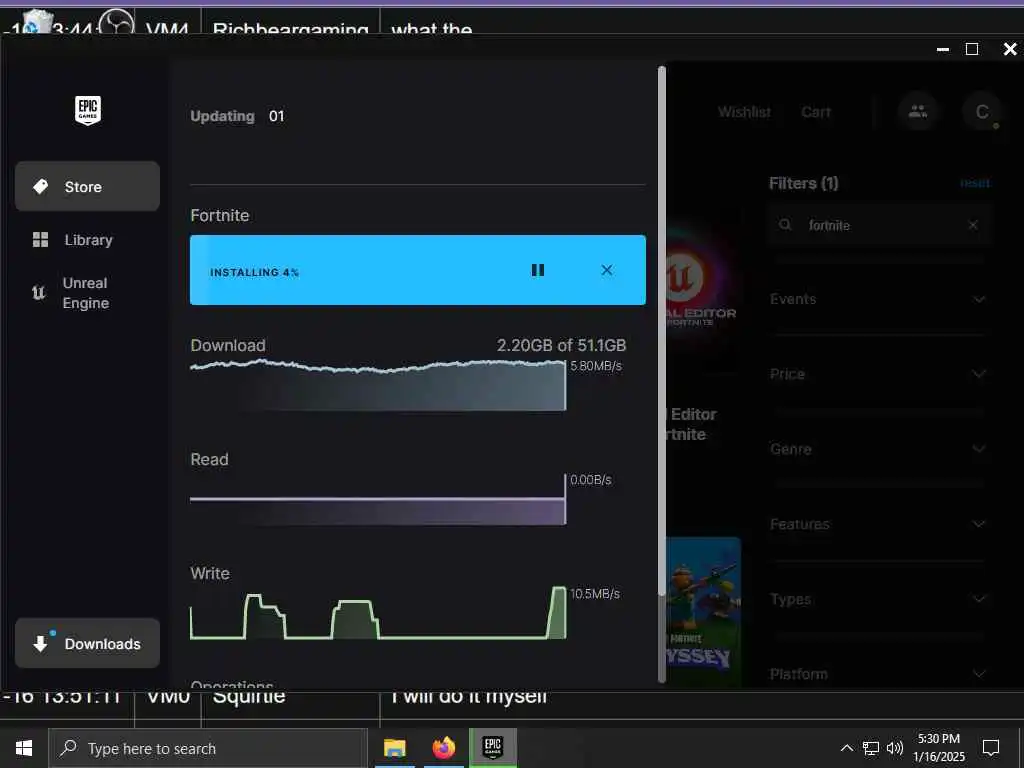Open the network tray icon
Viewport: 1024px width, 768px height.
(871, 748)
